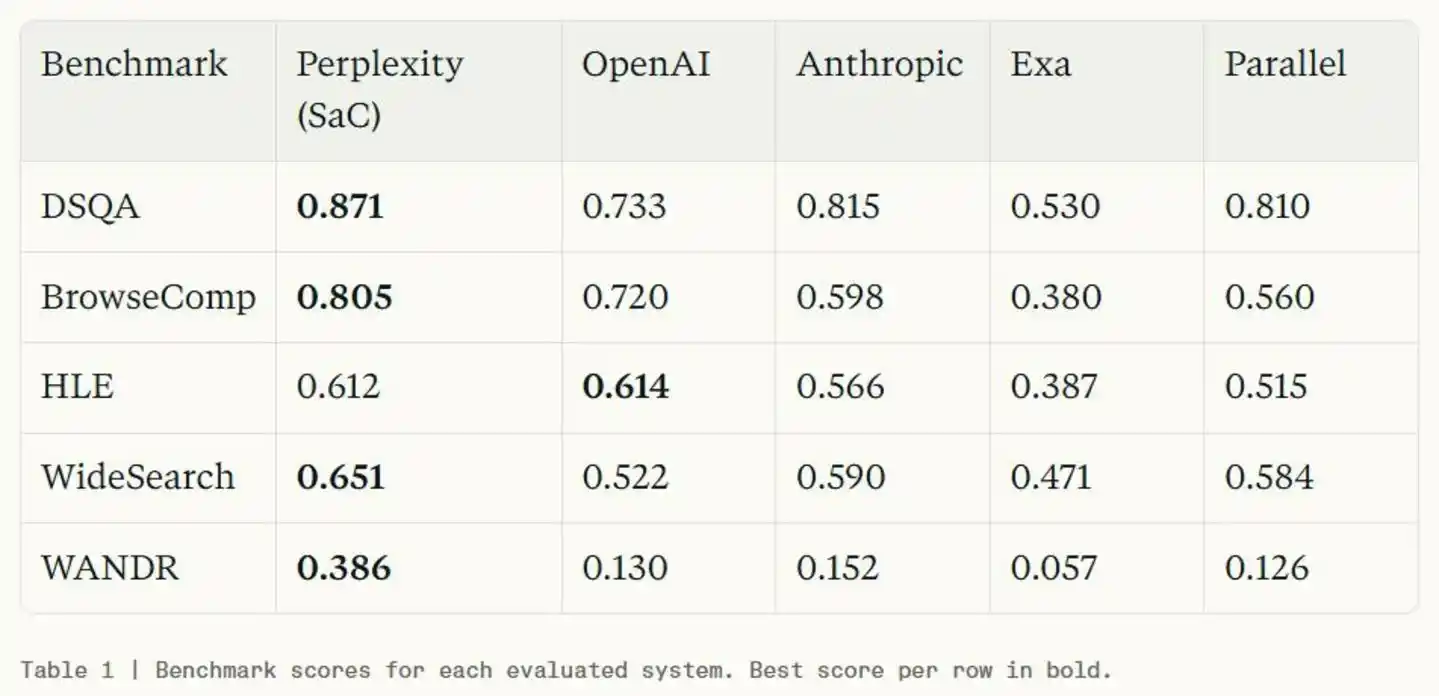The height and width of the screenshot is (696, 1439).
Task: Select the bold 0.614 HLE score
Action: pyautogui.click(x=626, y=387)
